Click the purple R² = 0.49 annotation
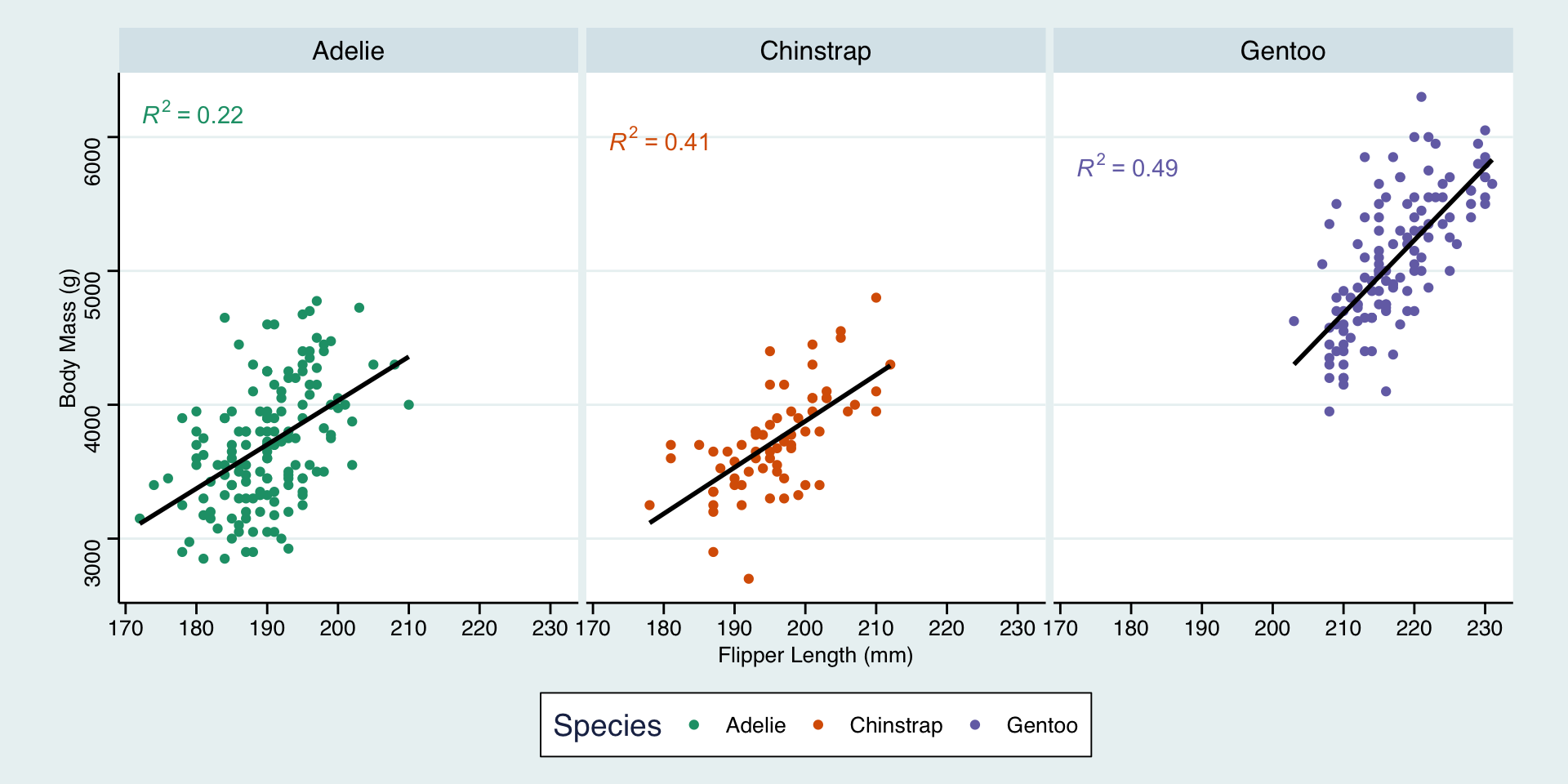Image resolution: width=1568 pixels, height=784 pixels. click(x=1127, y=167)
